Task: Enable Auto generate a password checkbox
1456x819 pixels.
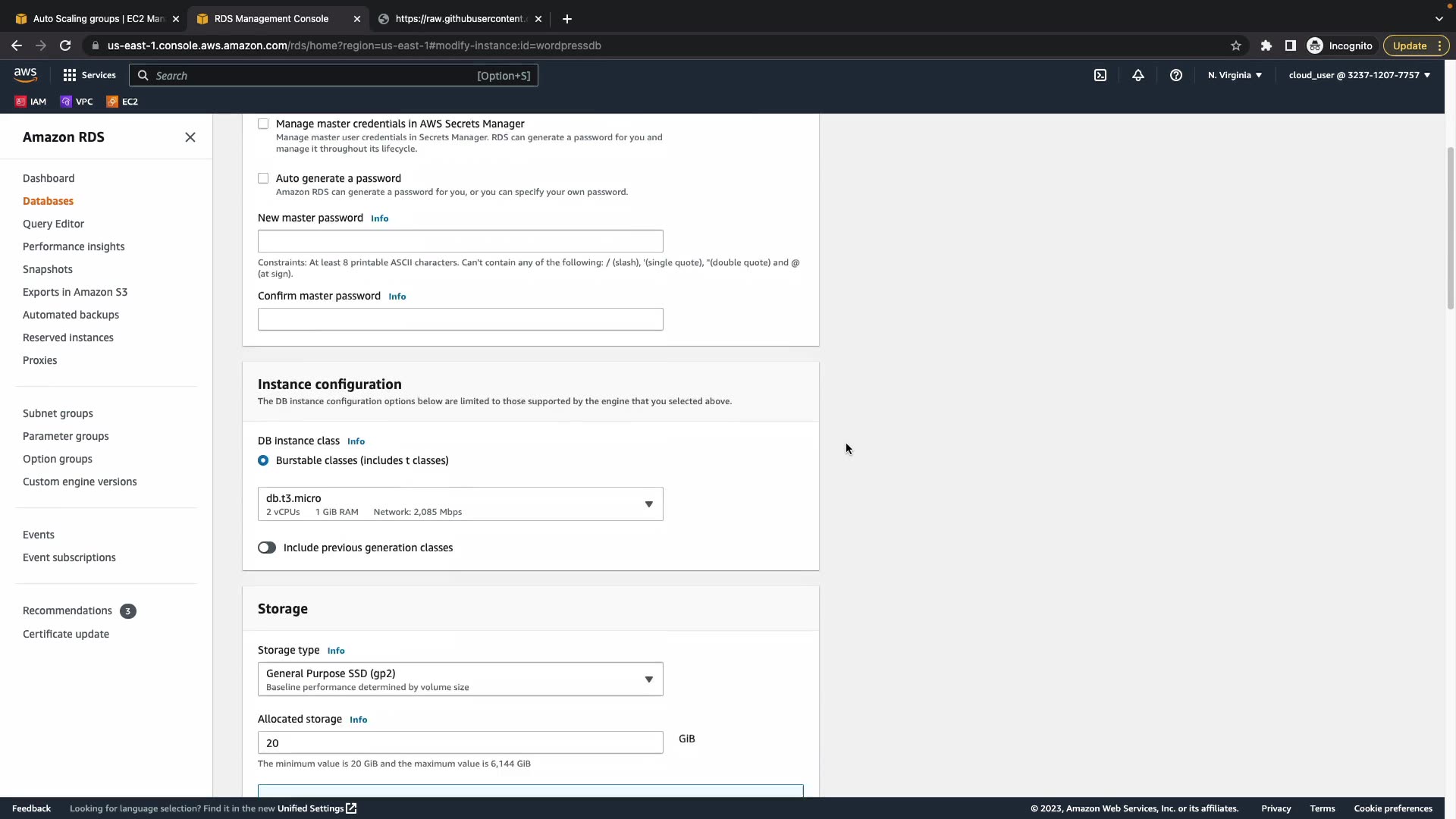Action: pos(263,178)
